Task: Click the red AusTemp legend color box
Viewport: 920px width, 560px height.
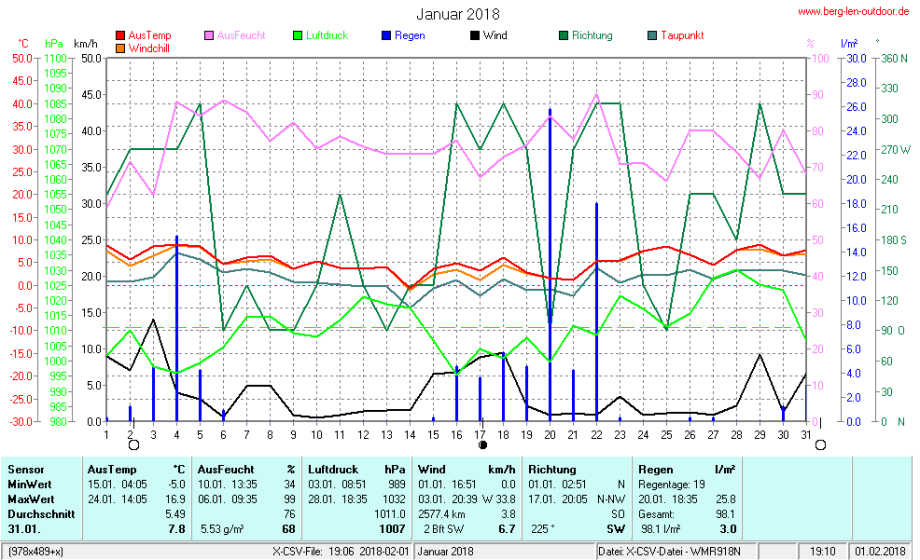Action: point(121,36)
